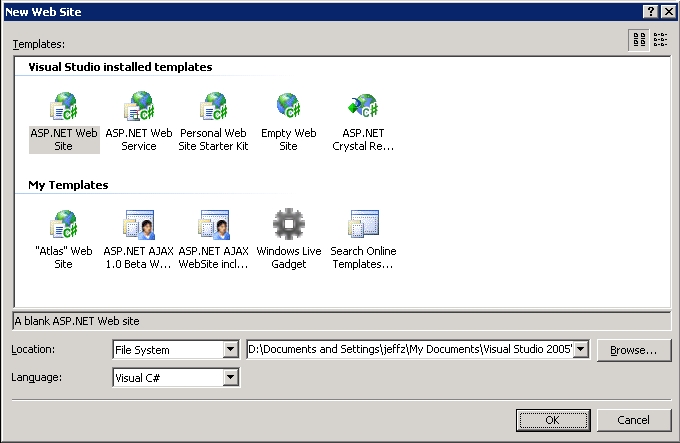
Task: Pick the Personal Web Site Starter Kit icon
Action: 213,106
